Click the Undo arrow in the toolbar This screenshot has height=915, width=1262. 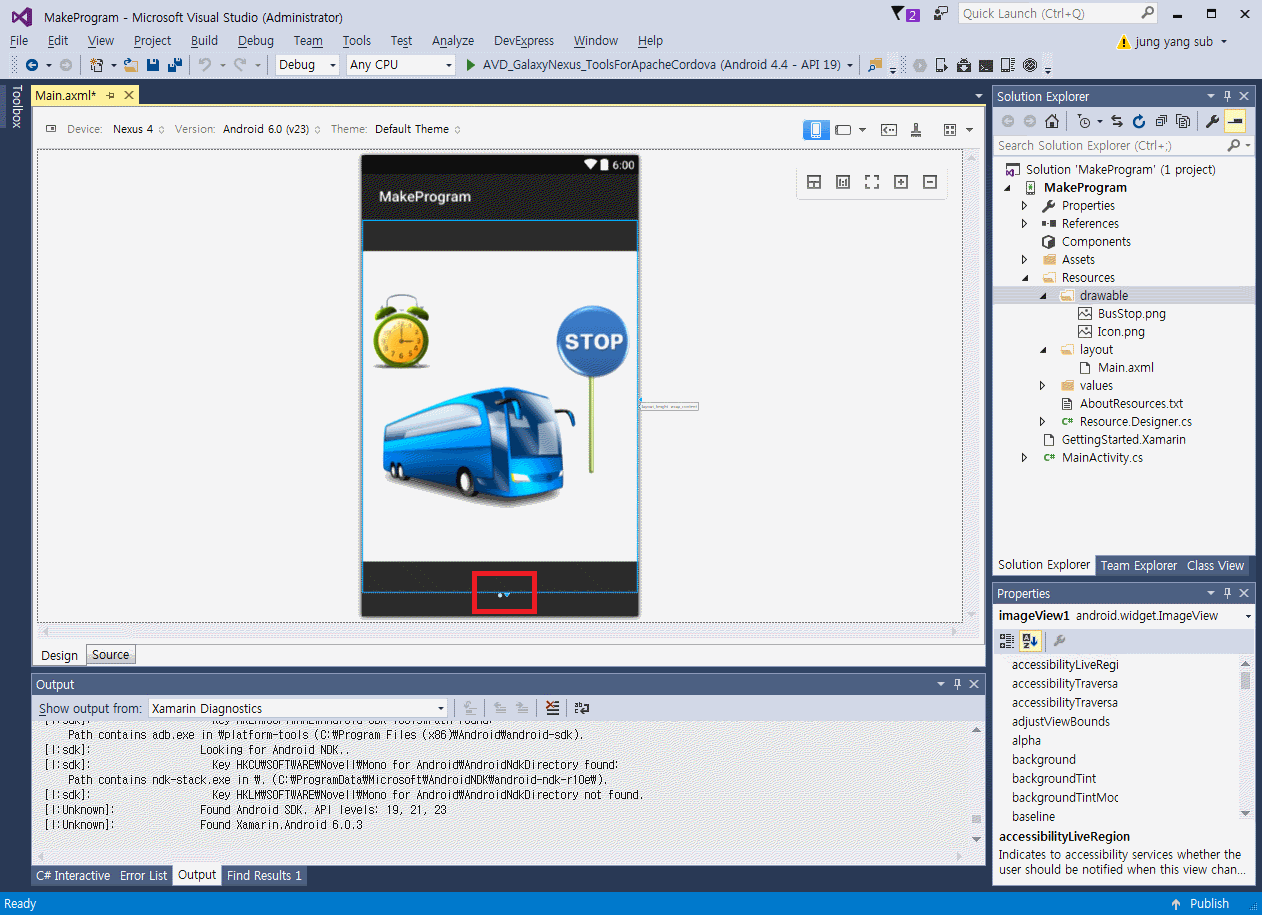pos(204,65)
